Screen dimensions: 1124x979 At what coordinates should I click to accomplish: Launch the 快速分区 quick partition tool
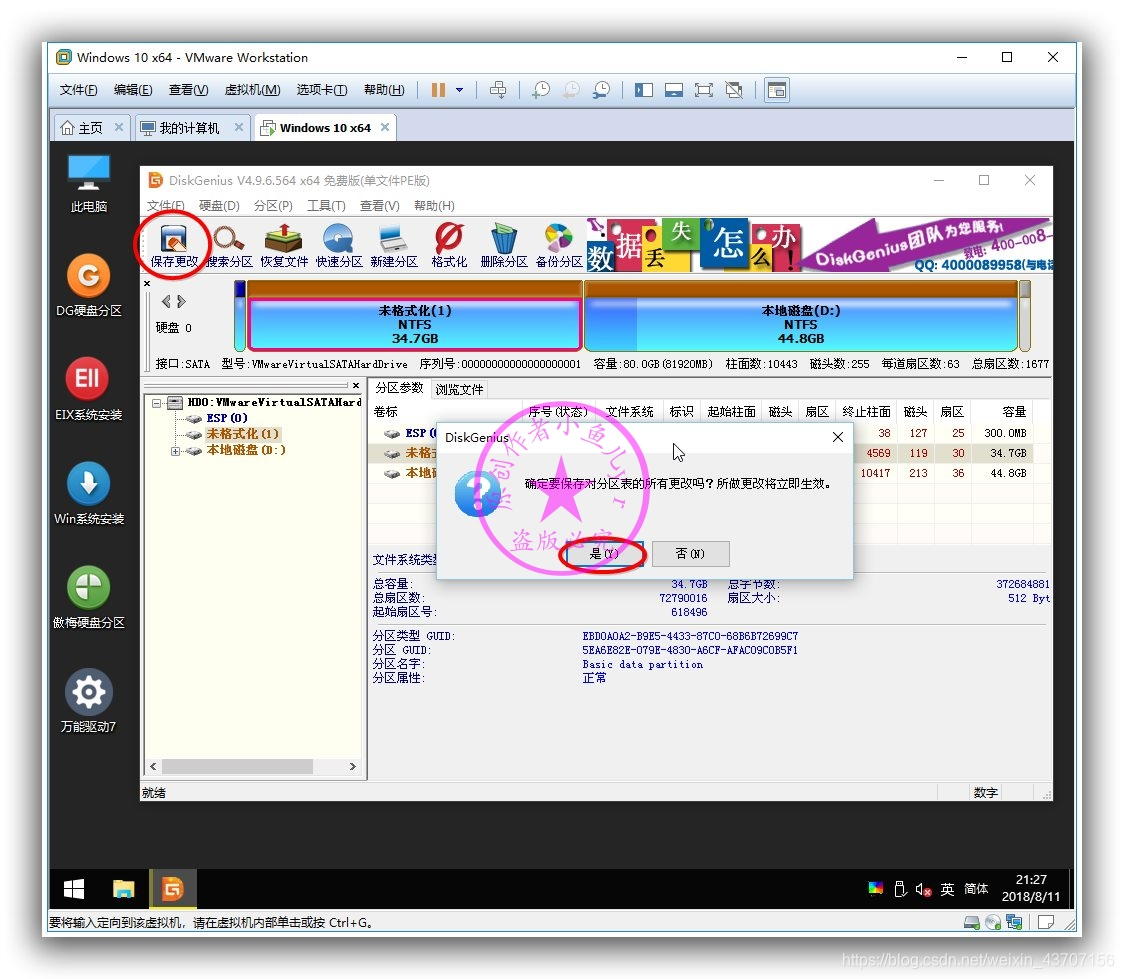(339, 246)
